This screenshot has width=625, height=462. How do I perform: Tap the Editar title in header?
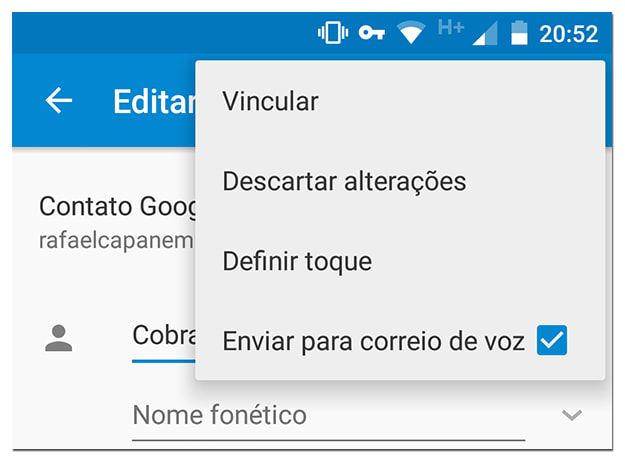(153, 101)
